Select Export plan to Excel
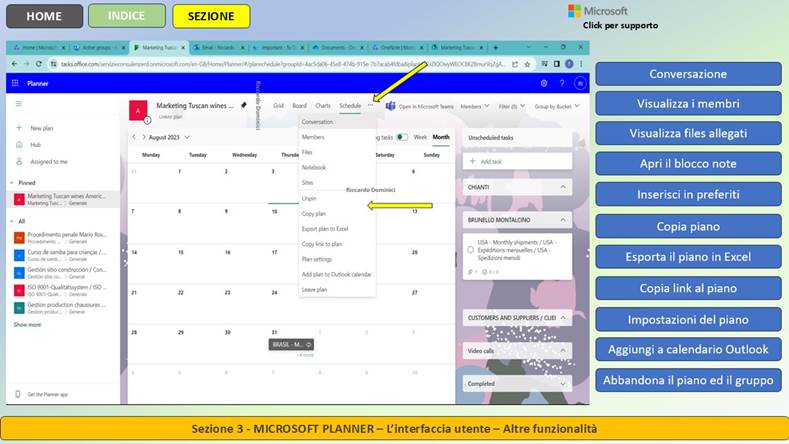This screenshot has height=444, width=789. coord(337,229)
